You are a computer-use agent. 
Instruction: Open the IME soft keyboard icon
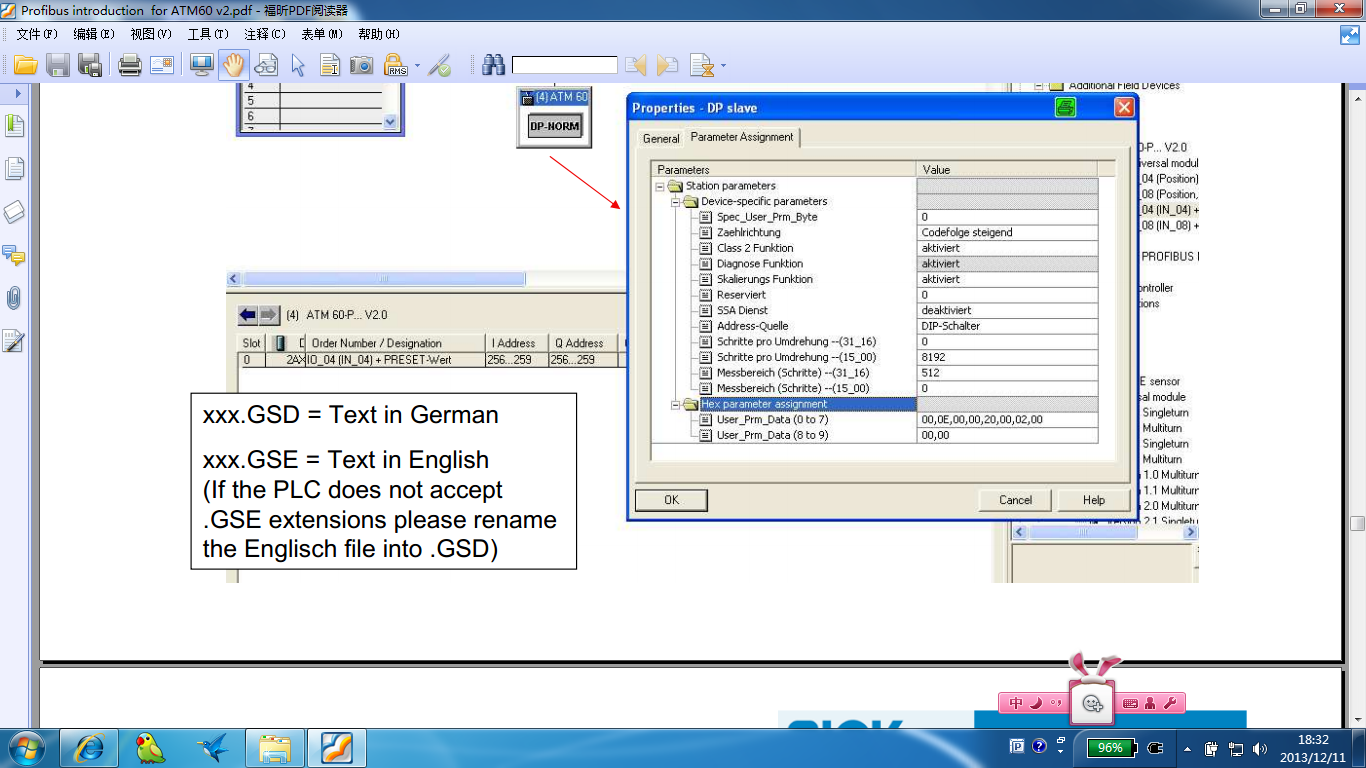1130,703
